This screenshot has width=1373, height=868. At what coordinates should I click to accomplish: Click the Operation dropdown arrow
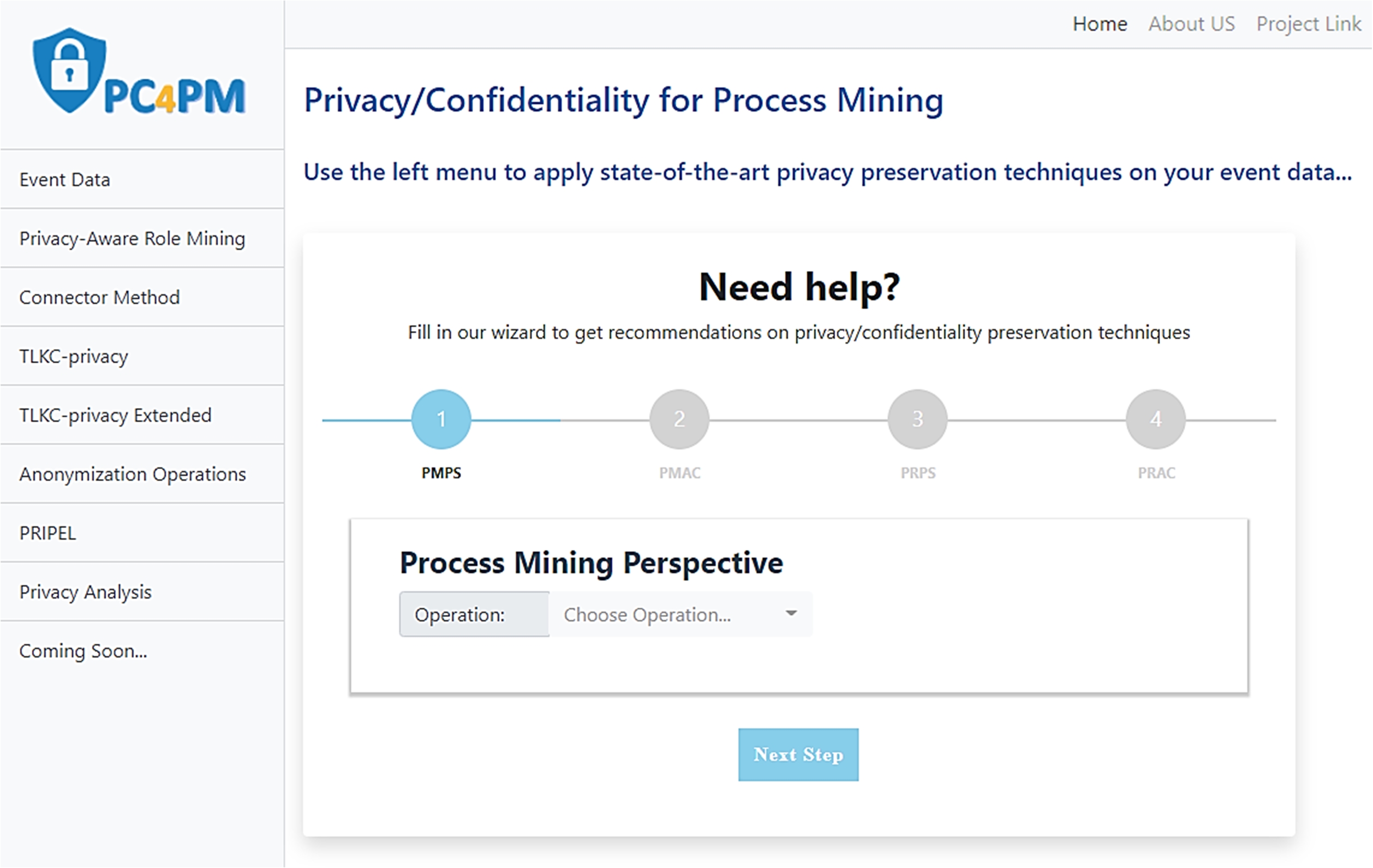point(791,614)
